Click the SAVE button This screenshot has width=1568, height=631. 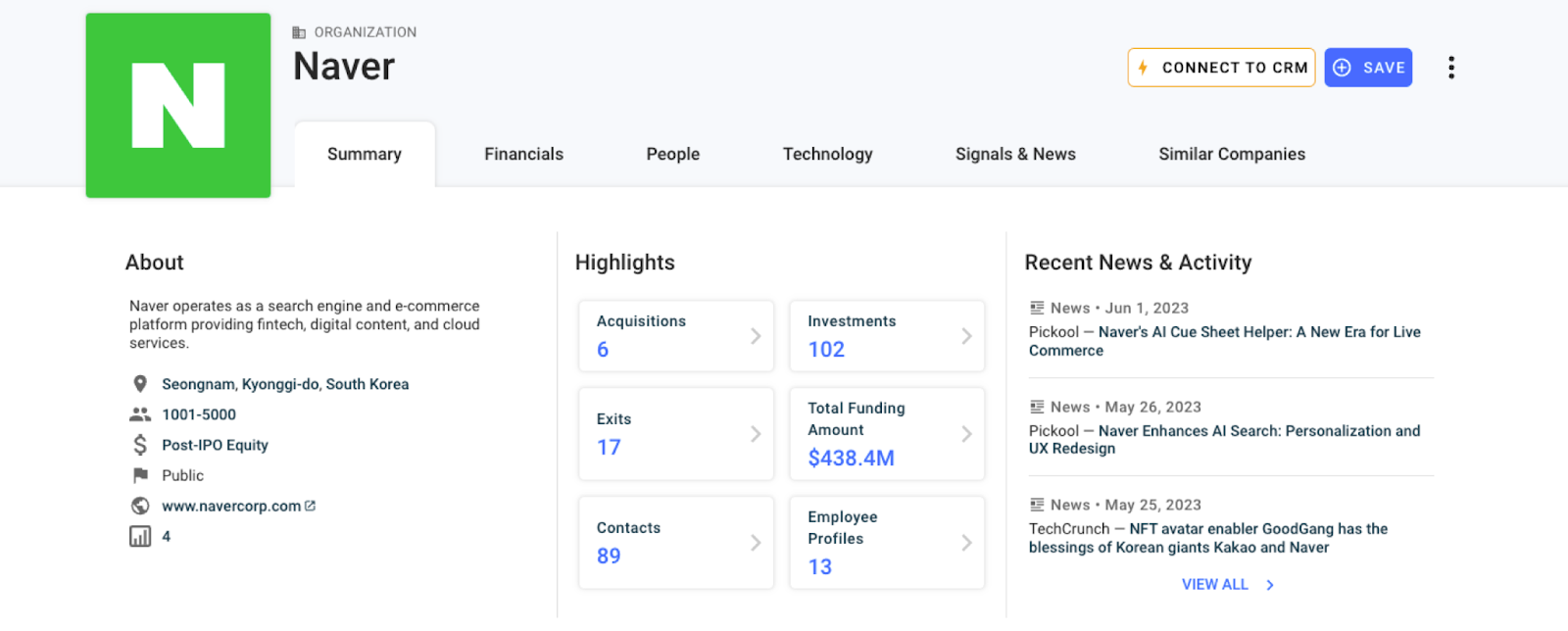pyautogui.click(x=1368, y=68)
